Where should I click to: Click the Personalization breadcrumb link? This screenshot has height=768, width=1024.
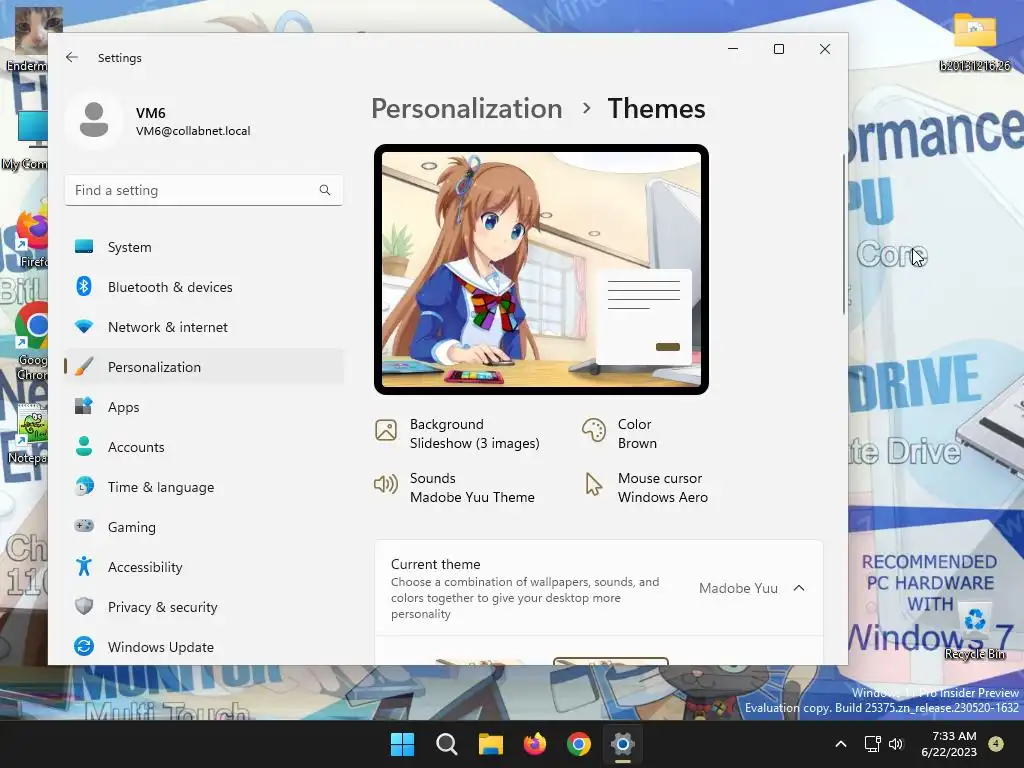point(467,108)
